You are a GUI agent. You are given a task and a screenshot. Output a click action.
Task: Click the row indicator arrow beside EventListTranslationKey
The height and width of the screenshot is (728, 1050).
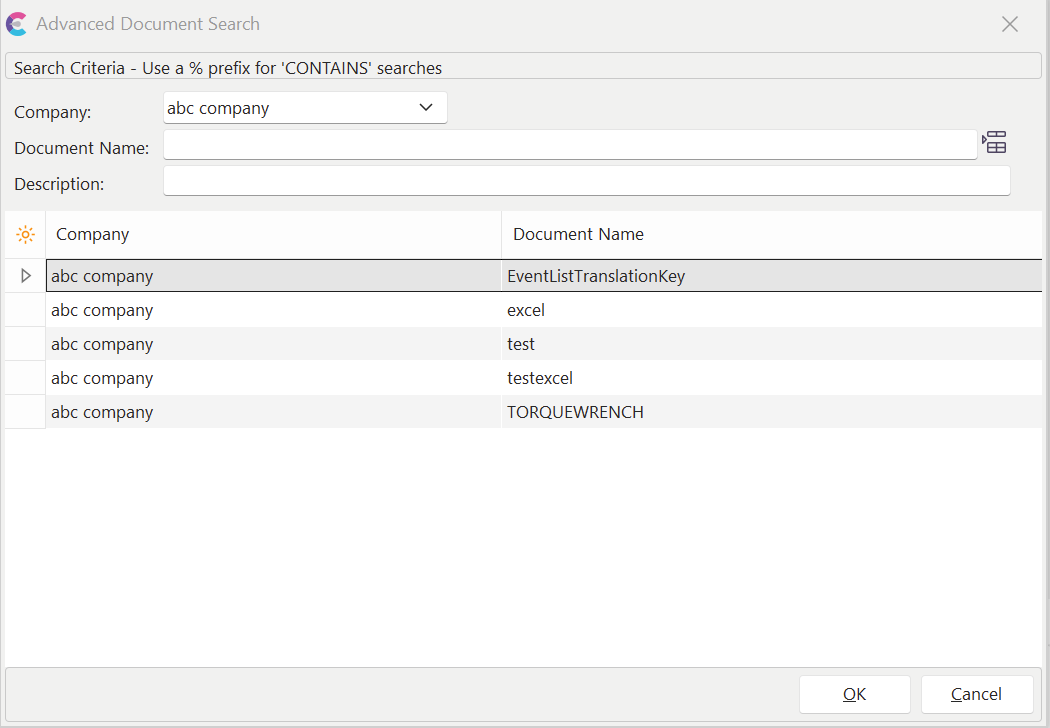(x=26, y=276)
